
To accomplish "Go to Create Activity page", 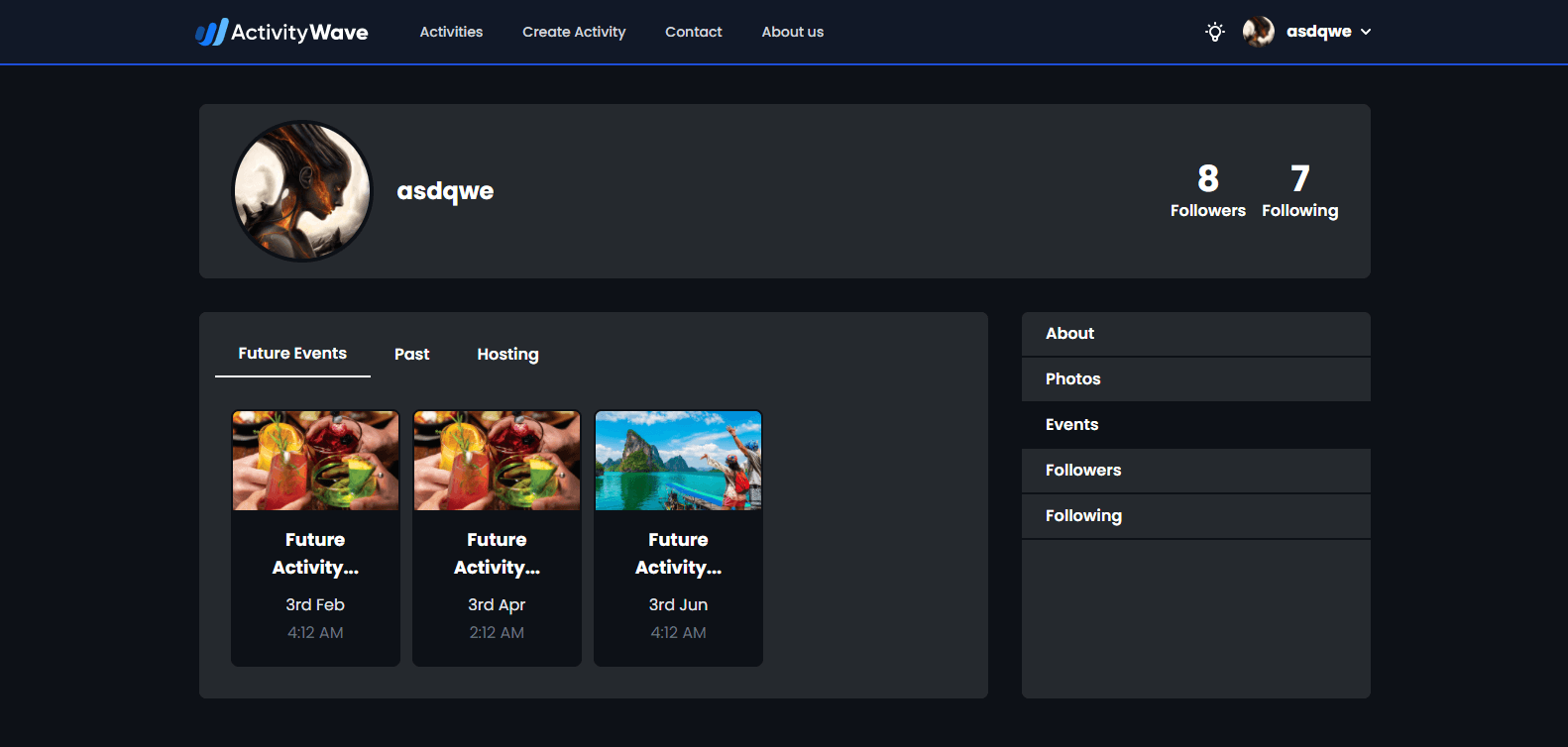I will coord(574,32).
